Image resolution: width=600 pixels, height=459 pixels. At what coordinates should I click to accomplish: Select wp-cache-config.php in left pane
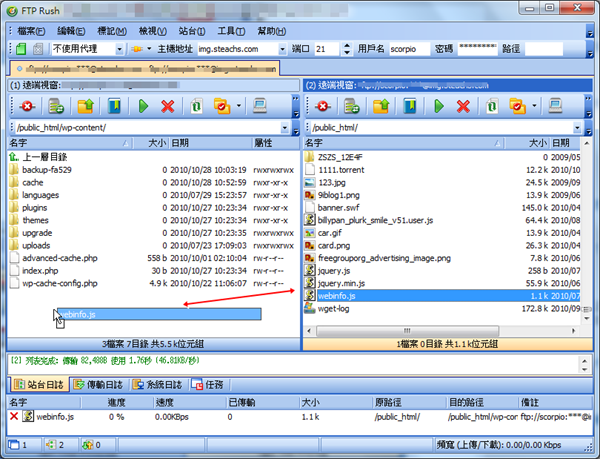[60, 283]
